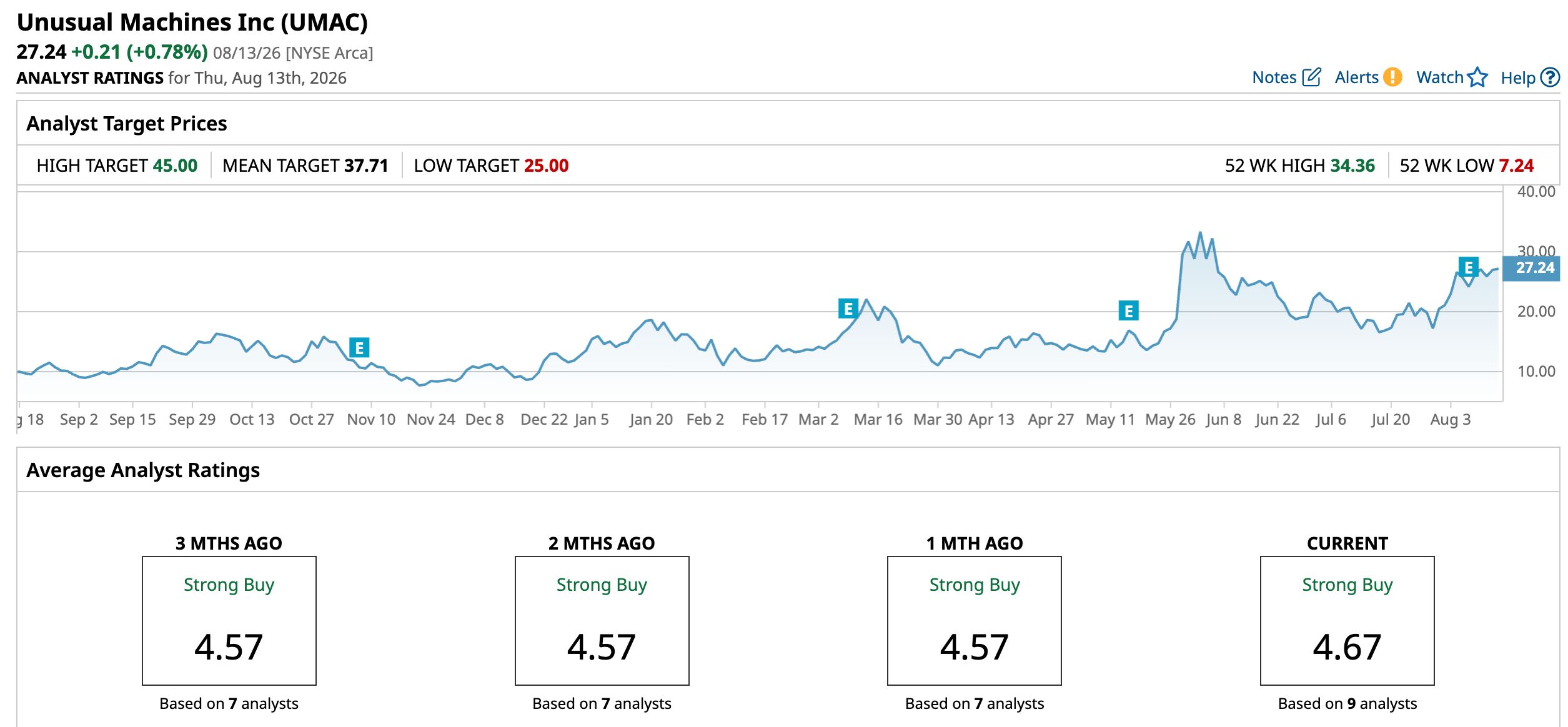The height and width of the screenshot is (727, 1568).
Task: Select the 4.57 score under 2 MTHS AGO
Action: tap(602, 647)
